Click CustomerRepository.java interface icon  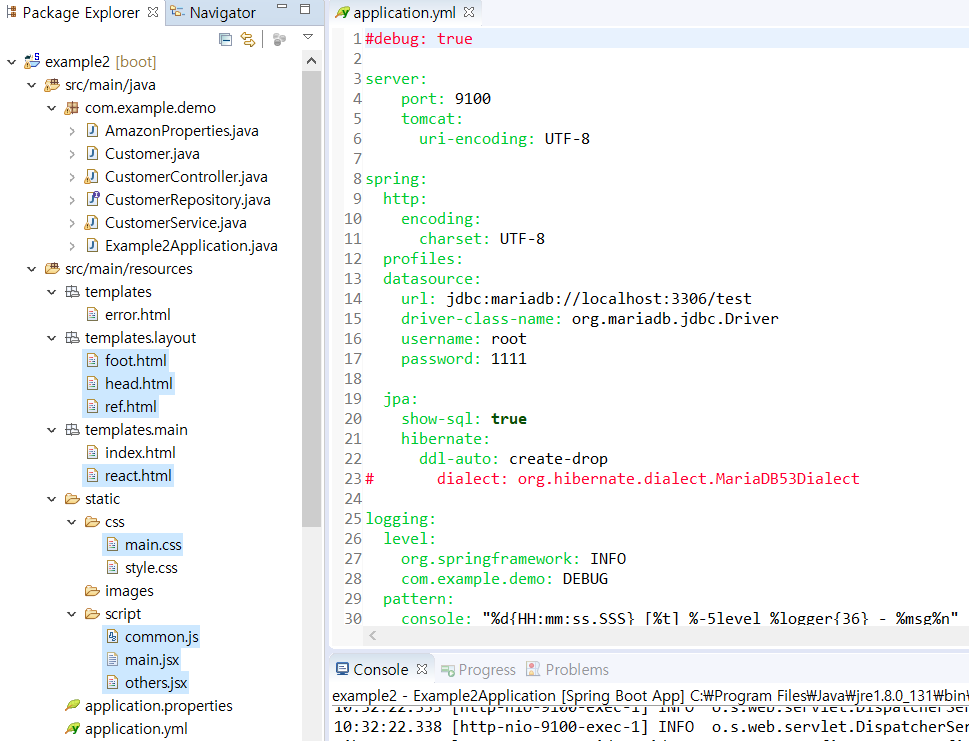point(93,199)
